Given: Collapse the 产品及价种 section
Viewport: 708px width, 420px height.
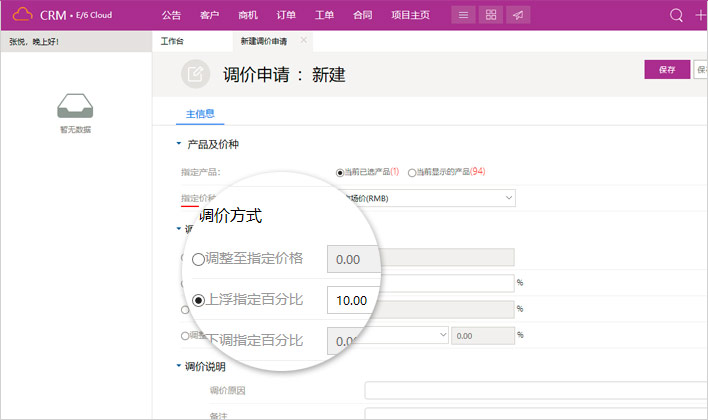Looking at the screenshot, I should tap(179, 145).
